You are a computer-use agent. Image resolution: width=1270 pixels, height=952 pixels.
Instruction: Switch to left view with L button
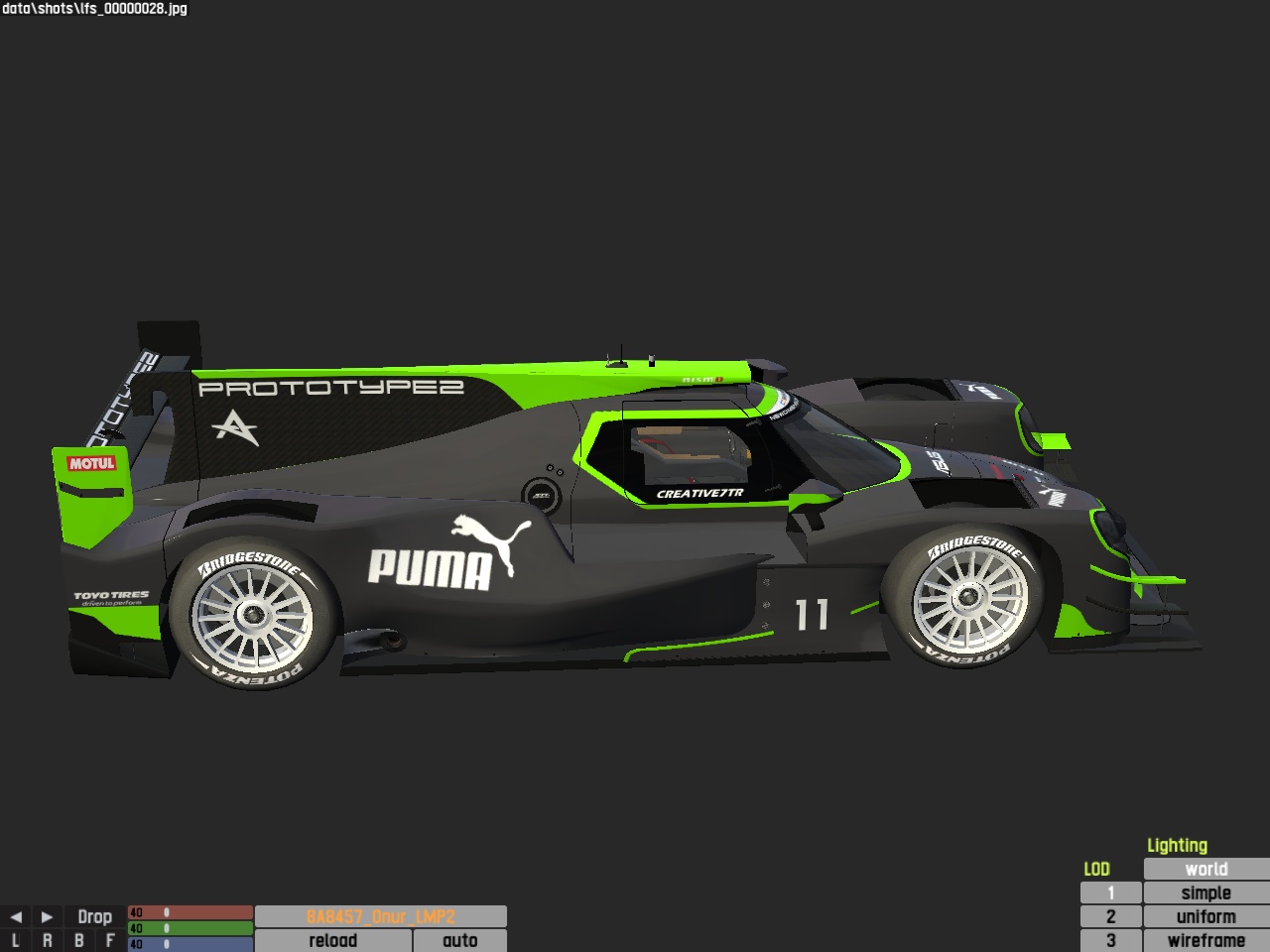(x=15, y=940)
